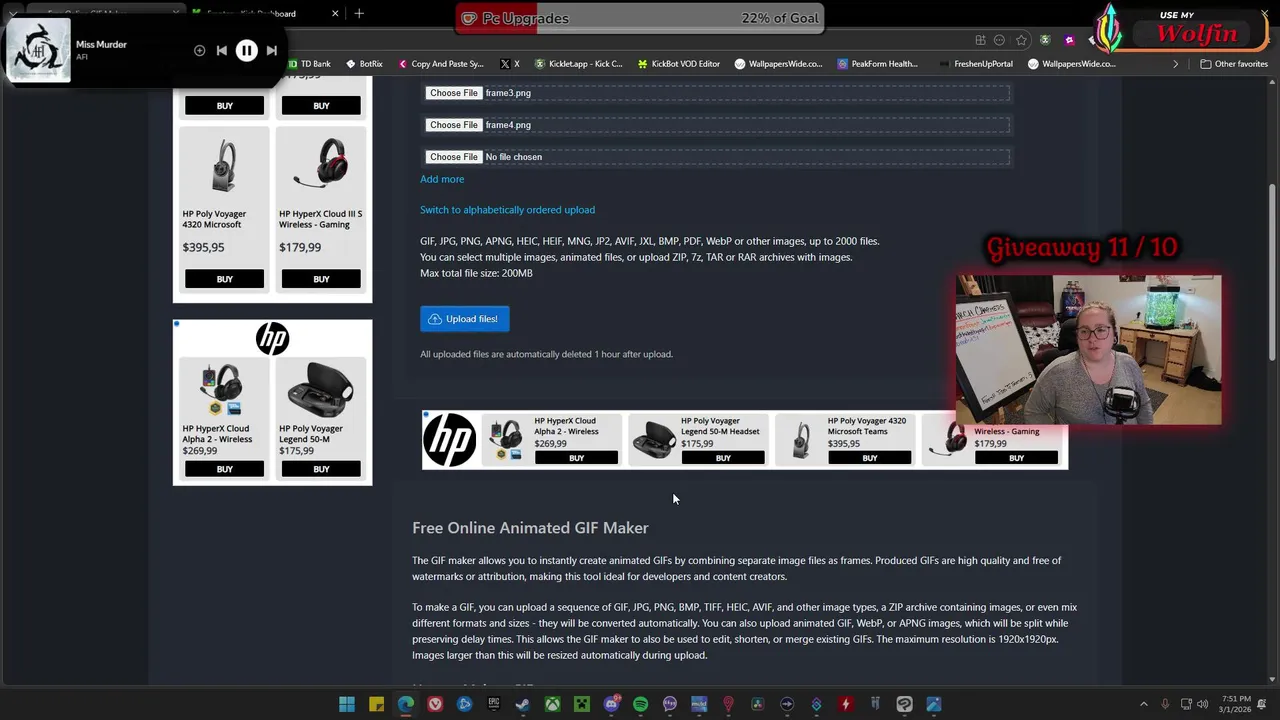The width and height of the screenshot is (1280, 720).
Task: Open DaVinci Resolve from the taskbar
Action: 758,704
